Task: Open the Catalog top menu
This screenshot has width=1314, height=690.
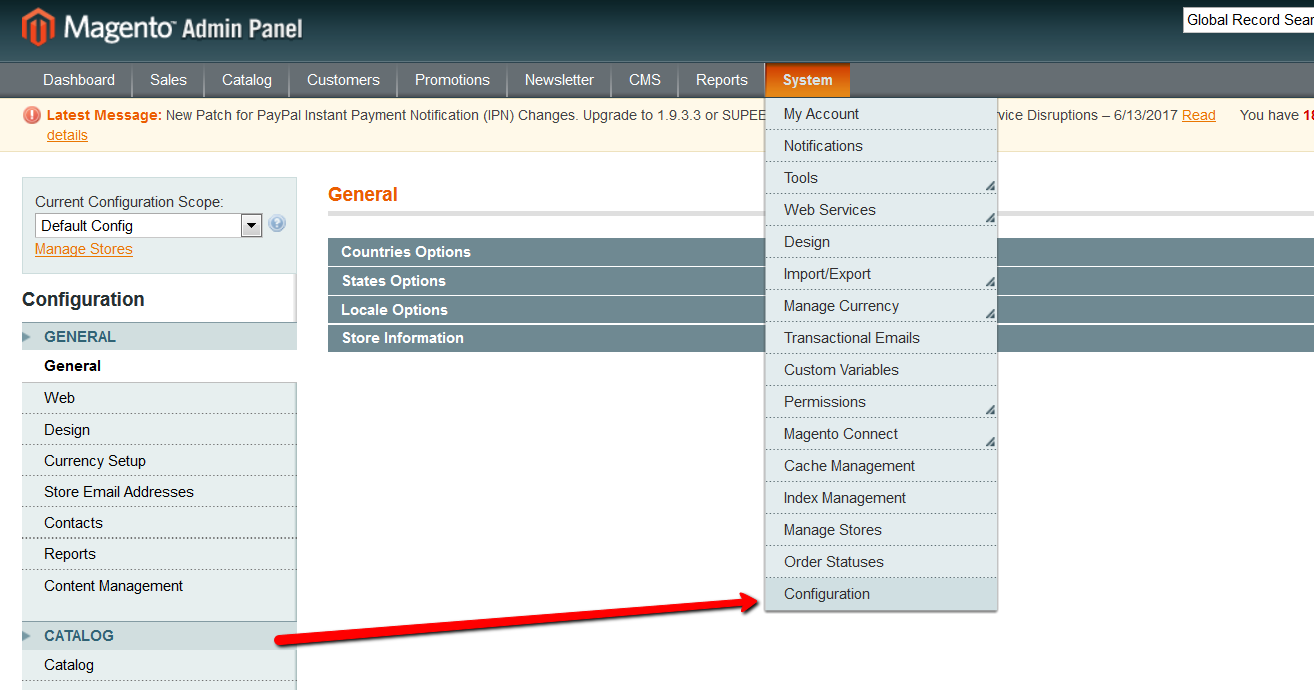Action: pyautogui.click(x=247, y=80)
